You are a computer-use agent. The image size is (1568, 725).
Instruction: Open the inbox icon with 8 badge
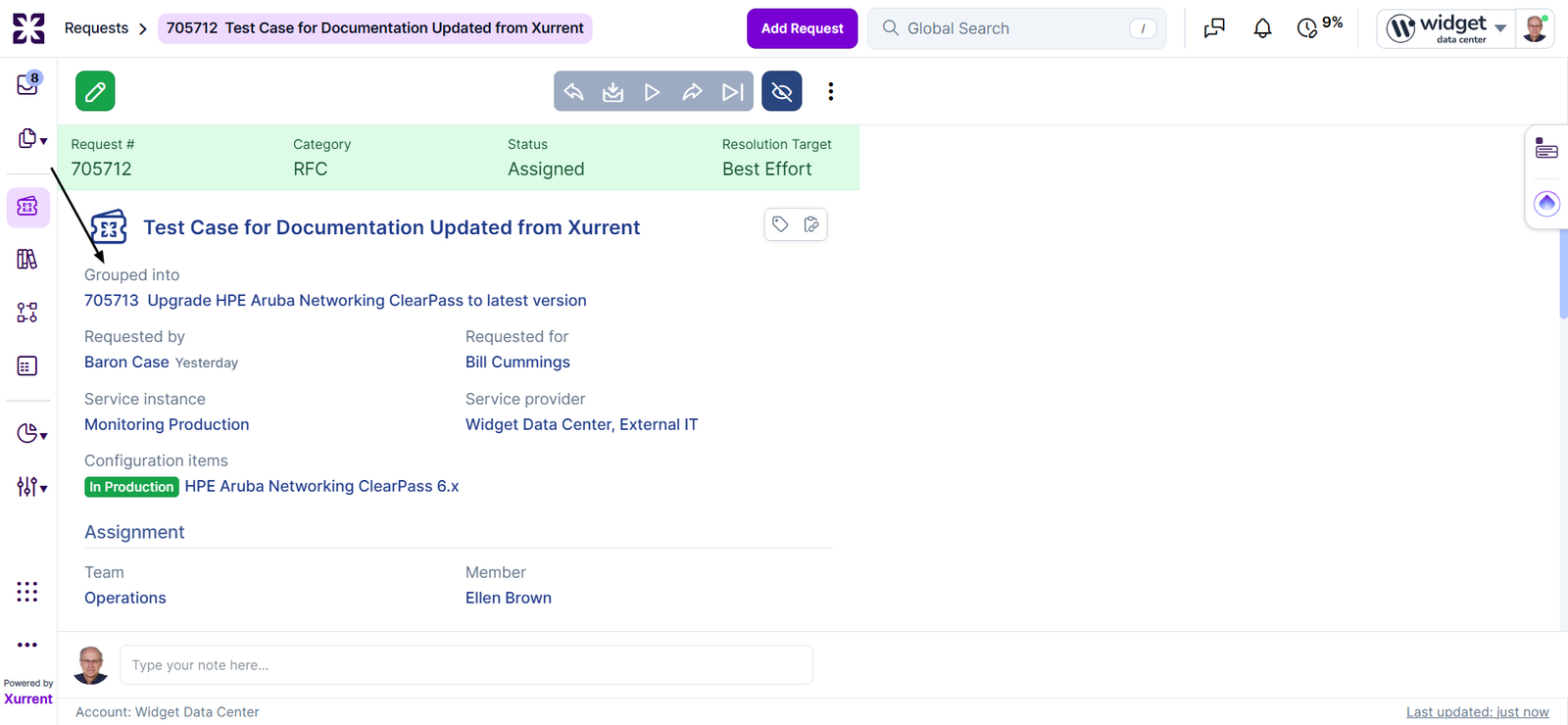(28, 84)
